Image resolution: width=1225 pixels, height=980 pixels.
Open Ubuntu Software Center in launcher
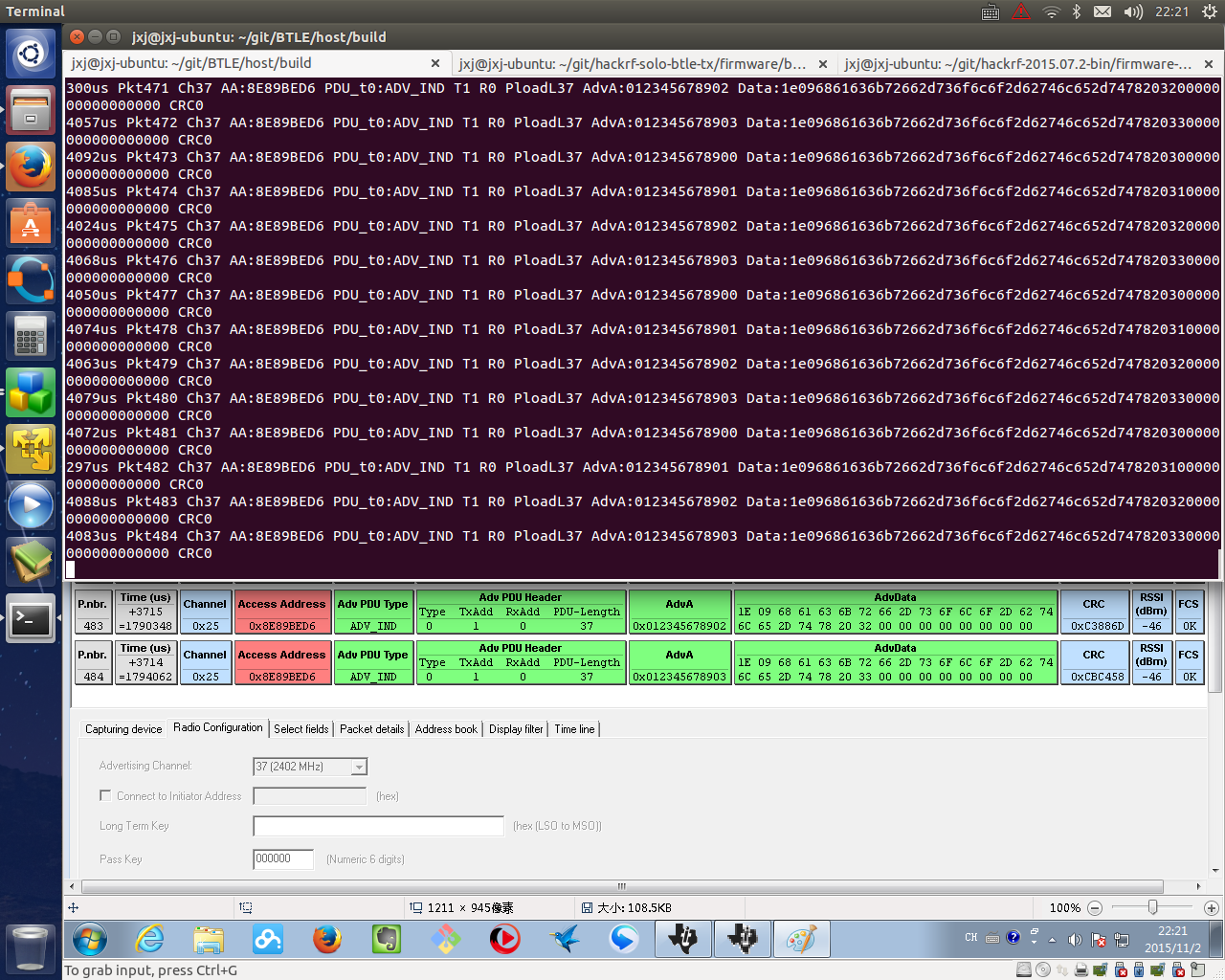point(31,223)
